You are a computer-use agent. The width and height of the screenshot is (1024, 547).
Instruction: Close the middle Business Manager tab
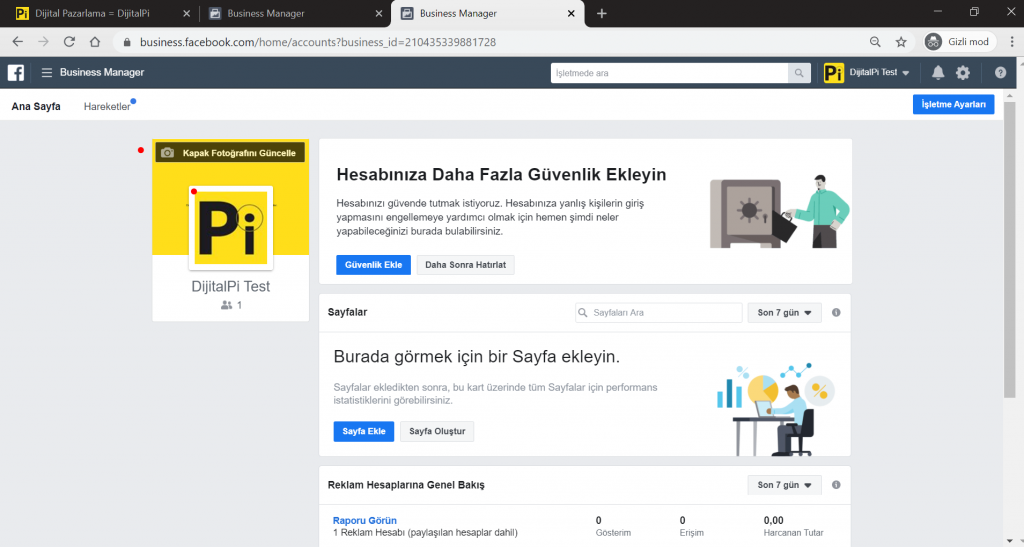(379, 14)
